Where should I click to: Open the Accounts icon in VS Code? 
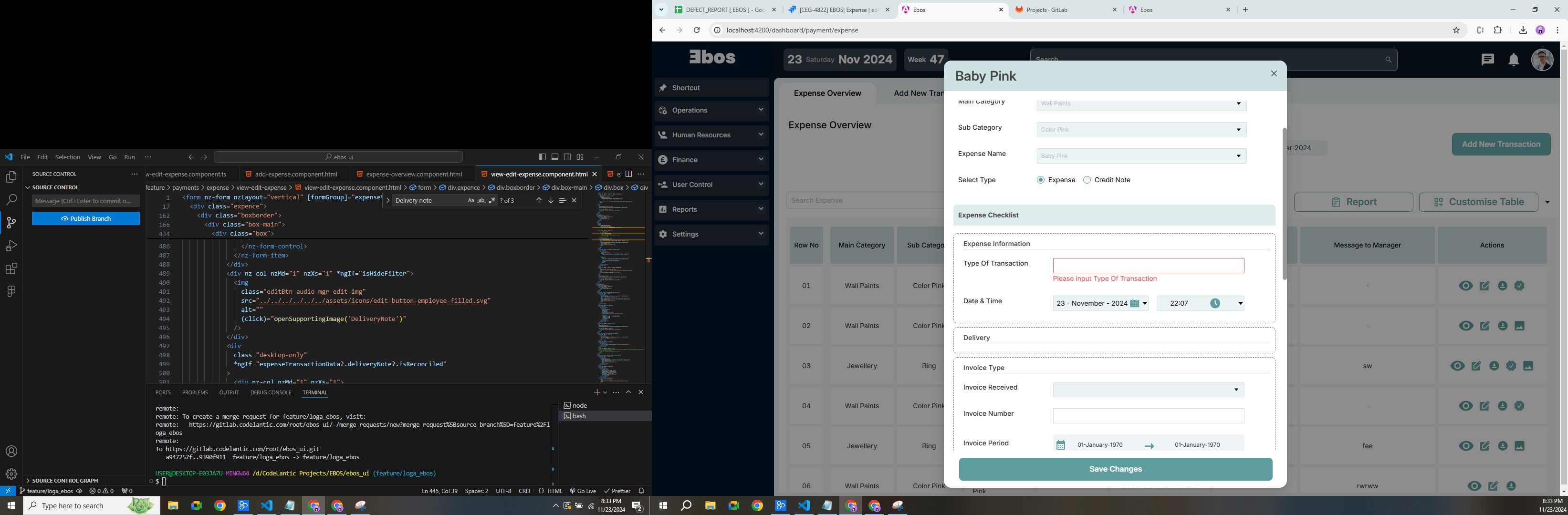(x=11, y=451)
